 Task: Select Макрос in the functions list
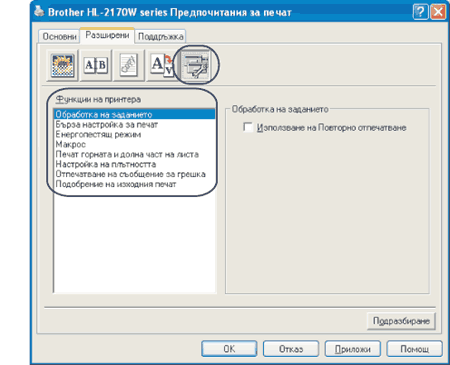click(135, 144)
